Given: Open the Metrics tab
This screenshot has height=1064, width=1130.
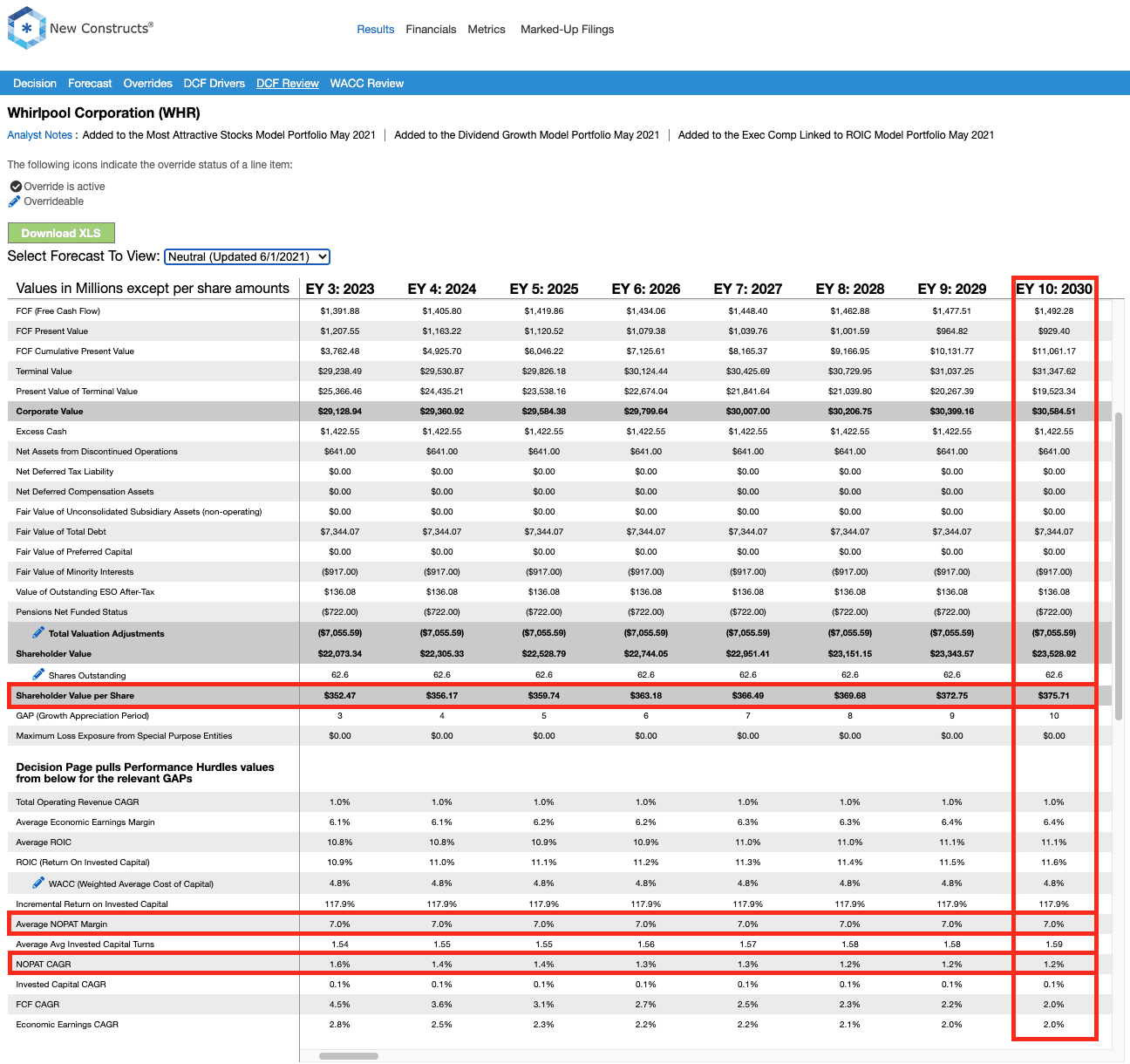Looking at the screenshot, I should 487,30.
